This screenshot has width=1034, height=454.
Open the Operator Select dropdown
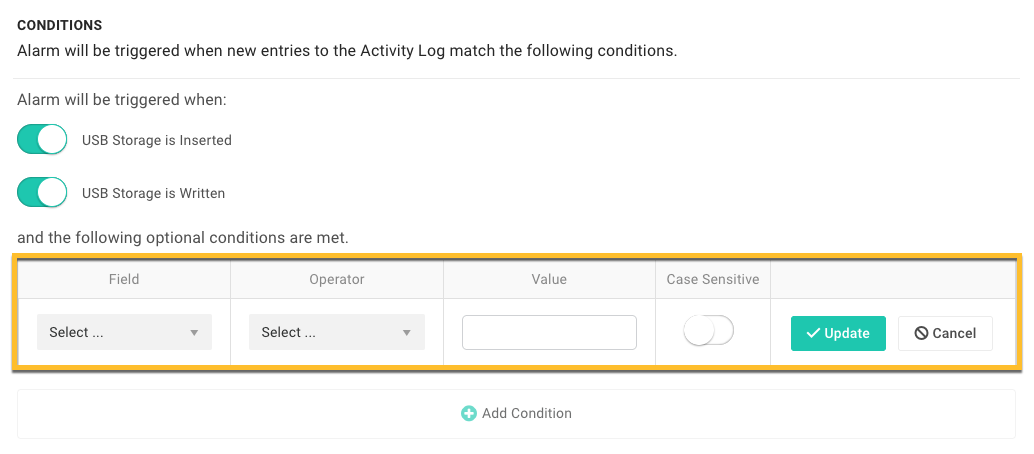click(x=337, y=332)
